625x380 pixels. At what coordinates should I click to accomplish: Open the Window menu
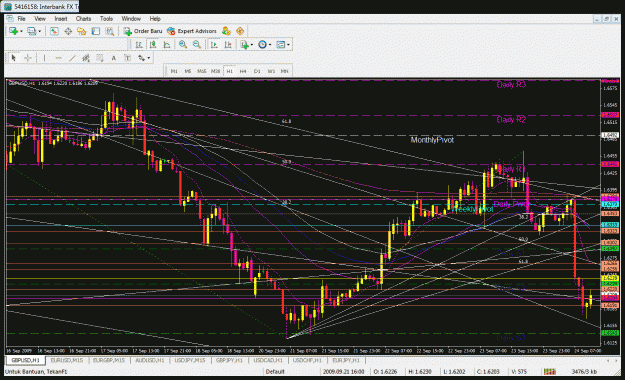click(131, 19)
